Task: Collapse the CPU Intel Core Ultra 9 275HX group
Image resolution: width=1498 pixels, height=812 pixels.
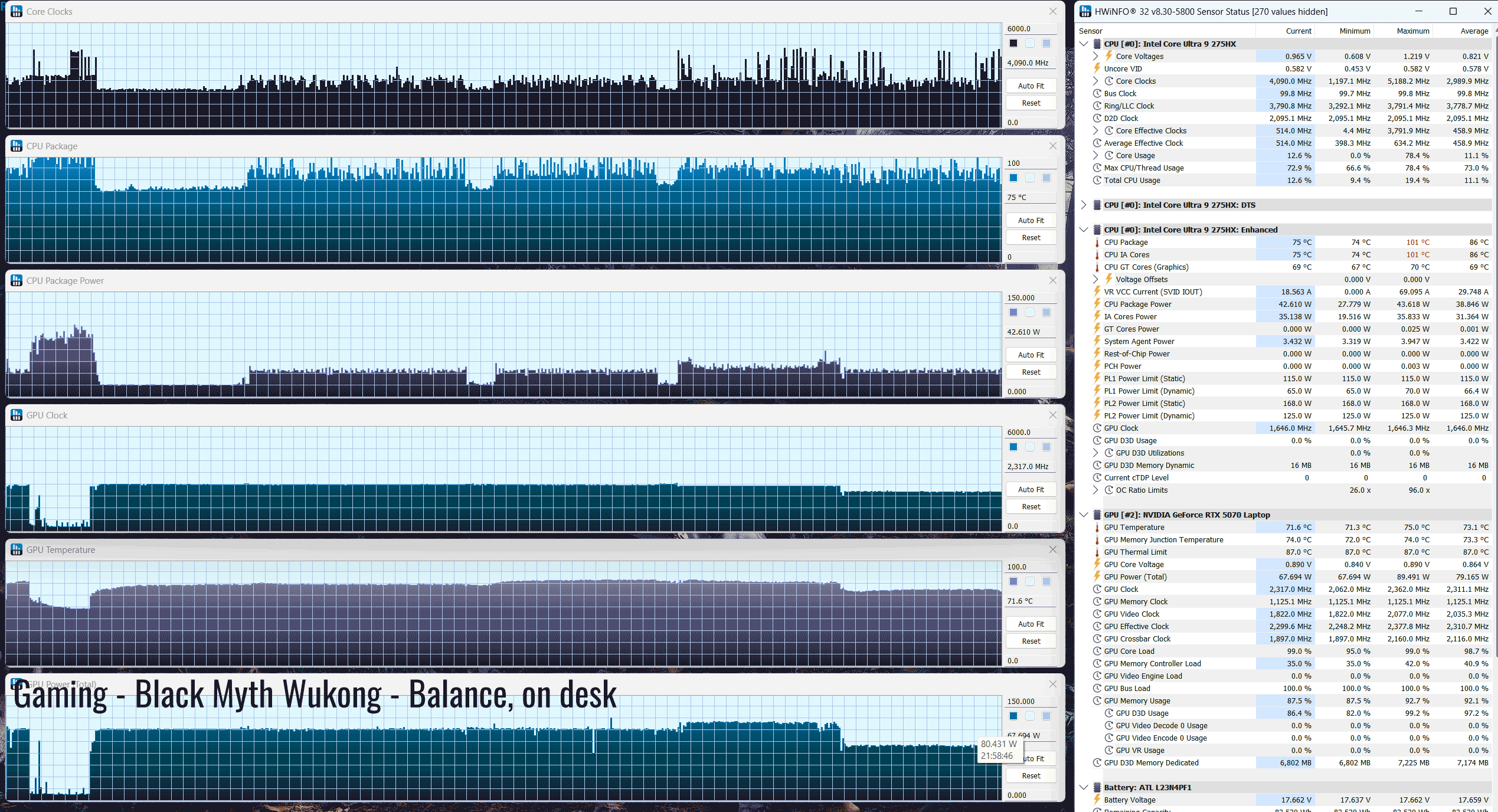Action: click(x=1084, y=44)
